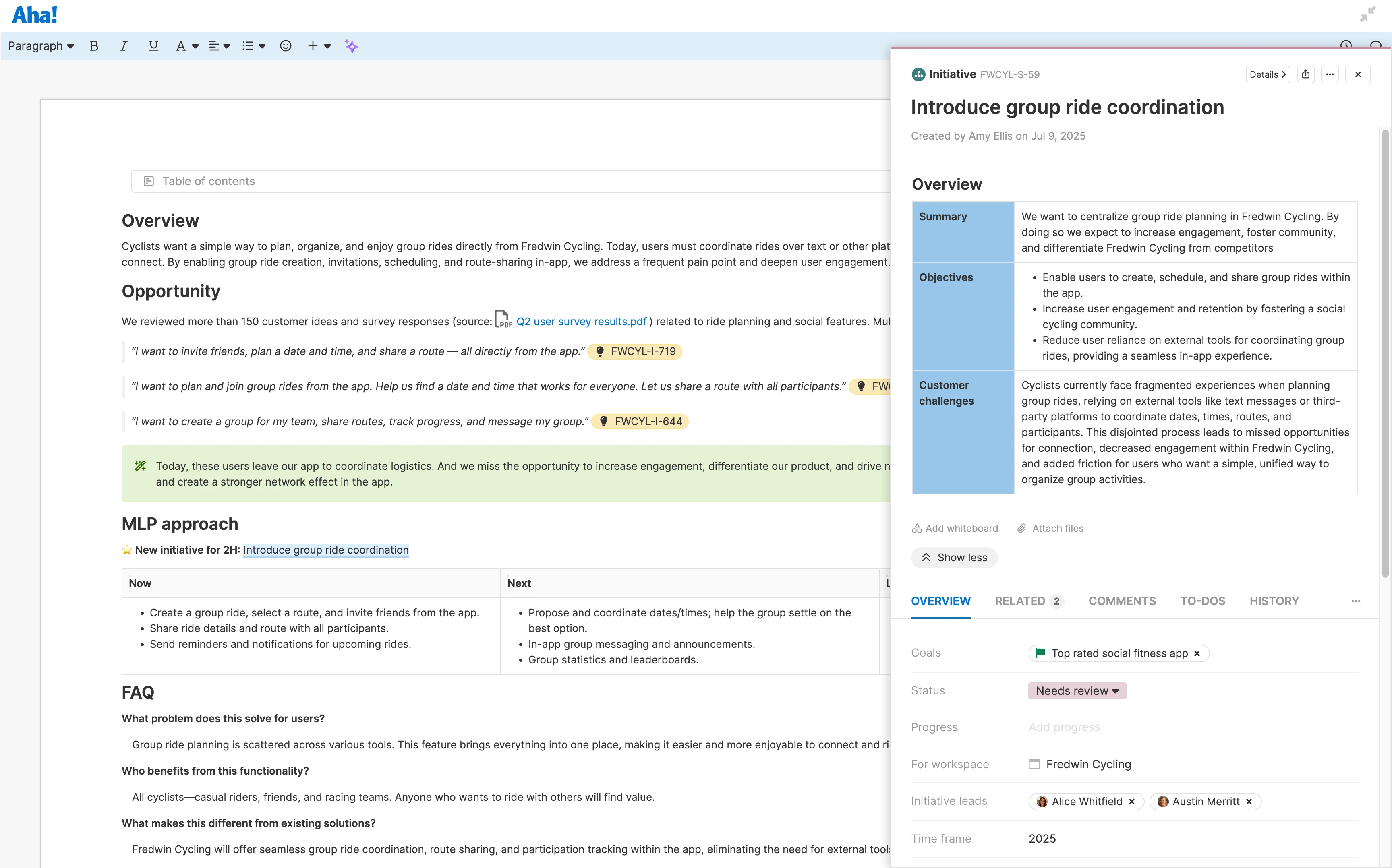Viewport: 1392px width, 868px height.
Task: Toggle italic formatting
Action: pos(123,46)
